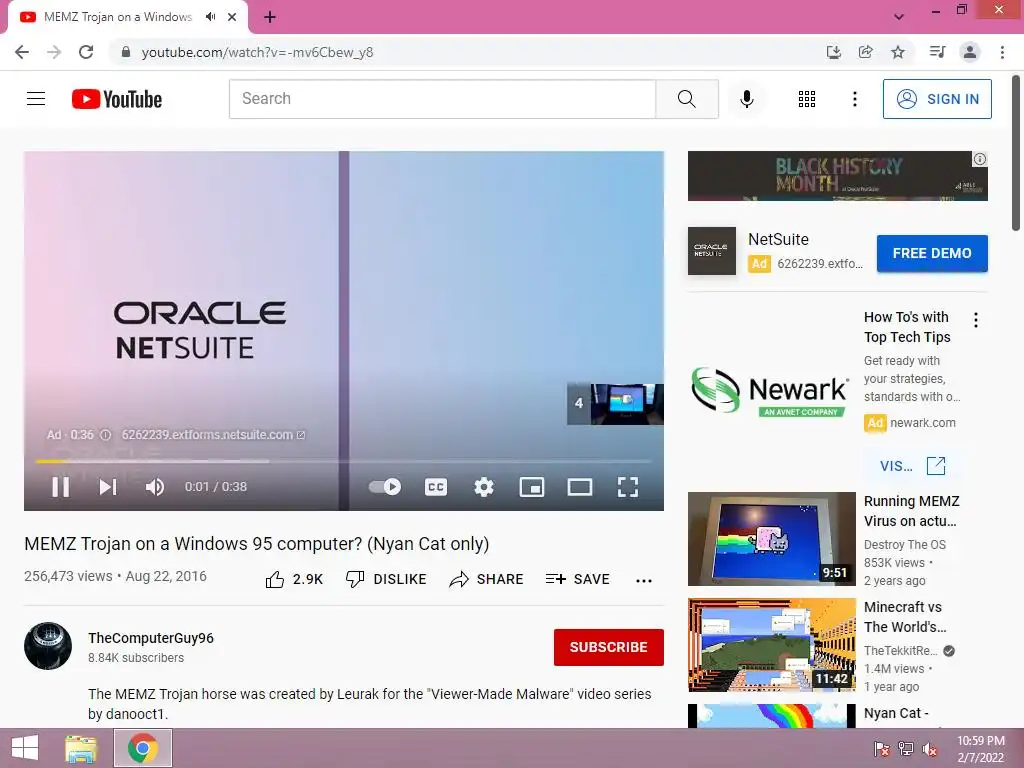The height and width of the screenshot is (768, 1024).
Task: Open Chrome three-dot menu
Action: pyautogui.click(x=1002, y=52)
